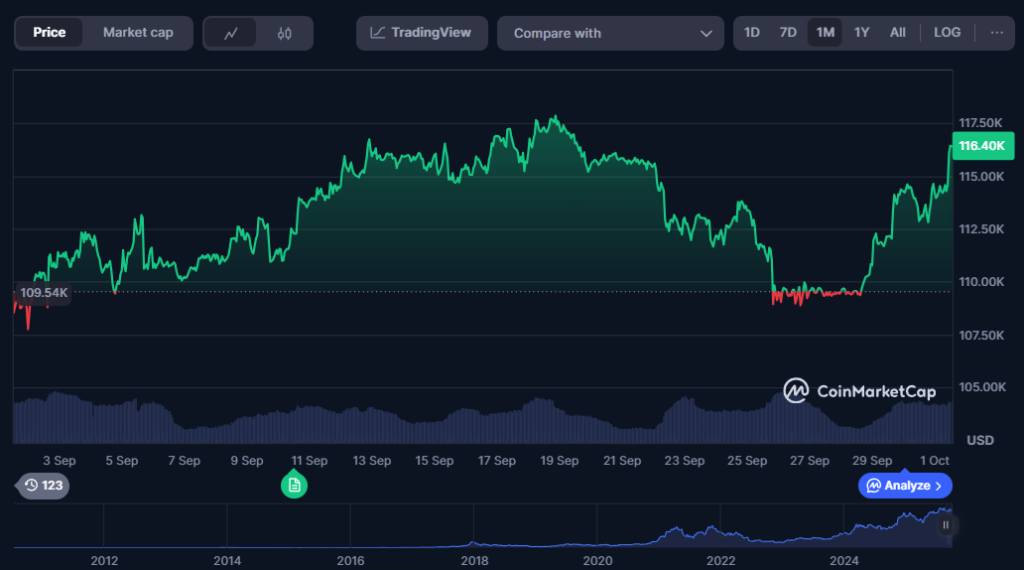Switch to candlestick chart icon
Screen dimensions: 1024x570
(x=285, y=33)
